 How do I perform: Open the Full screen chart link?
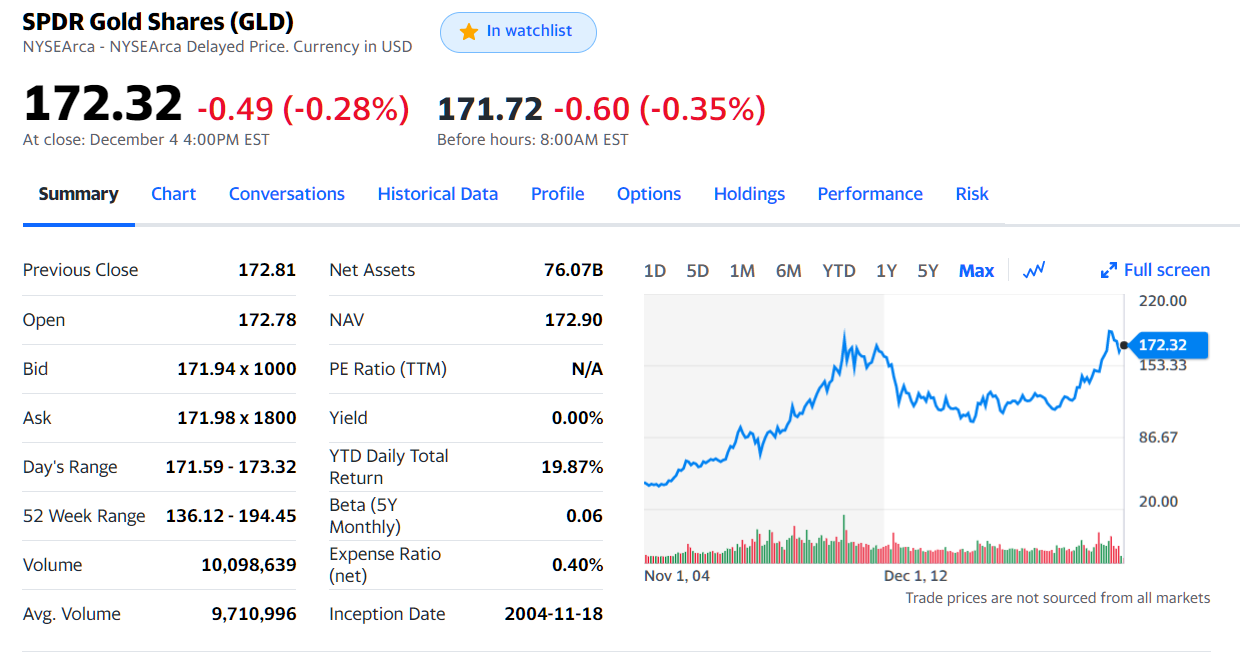coord(1155,270)
